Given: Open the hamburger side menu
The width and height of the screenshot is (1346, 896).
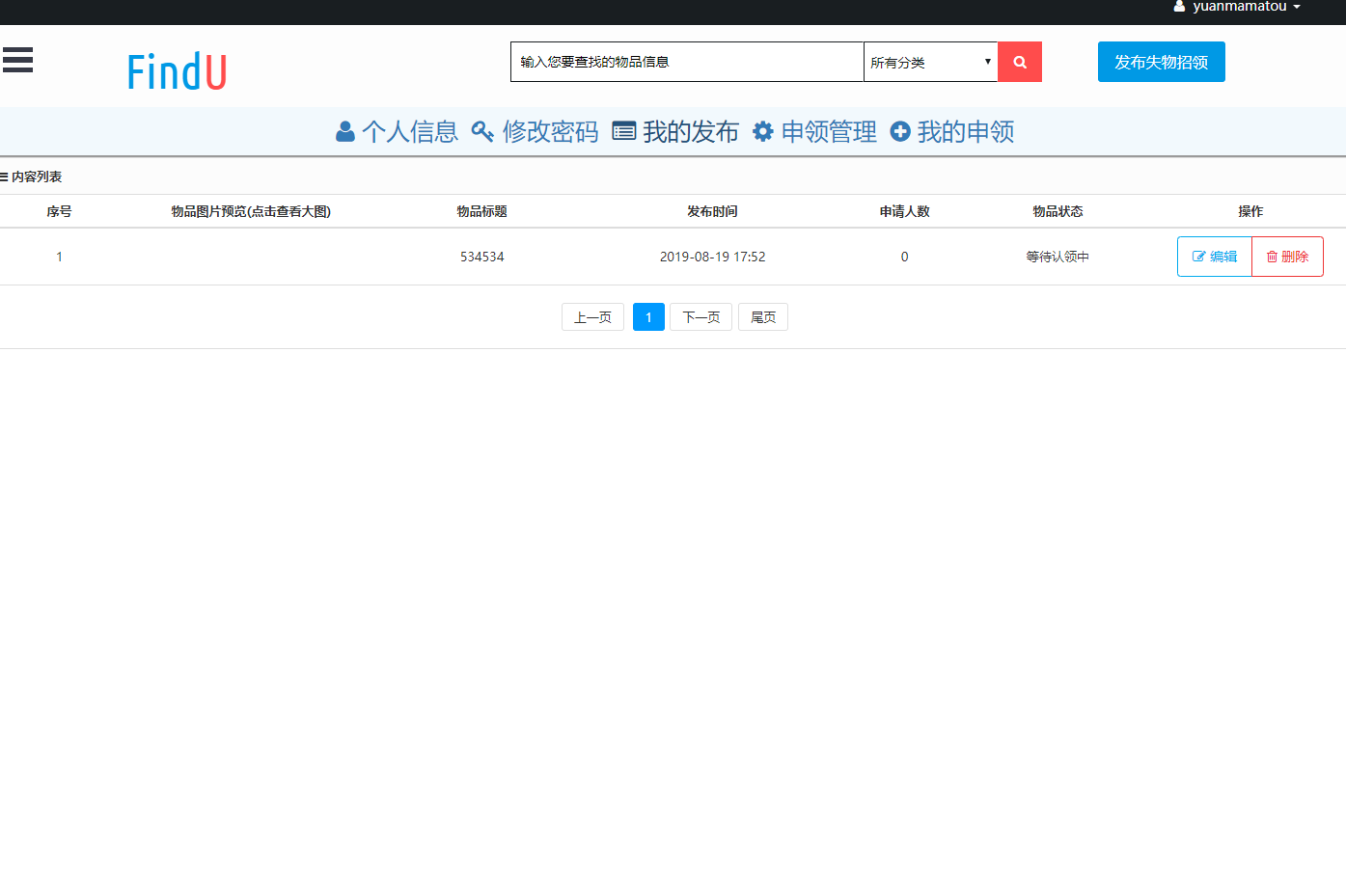Looking at the screenshot, I should click(17, 60).
